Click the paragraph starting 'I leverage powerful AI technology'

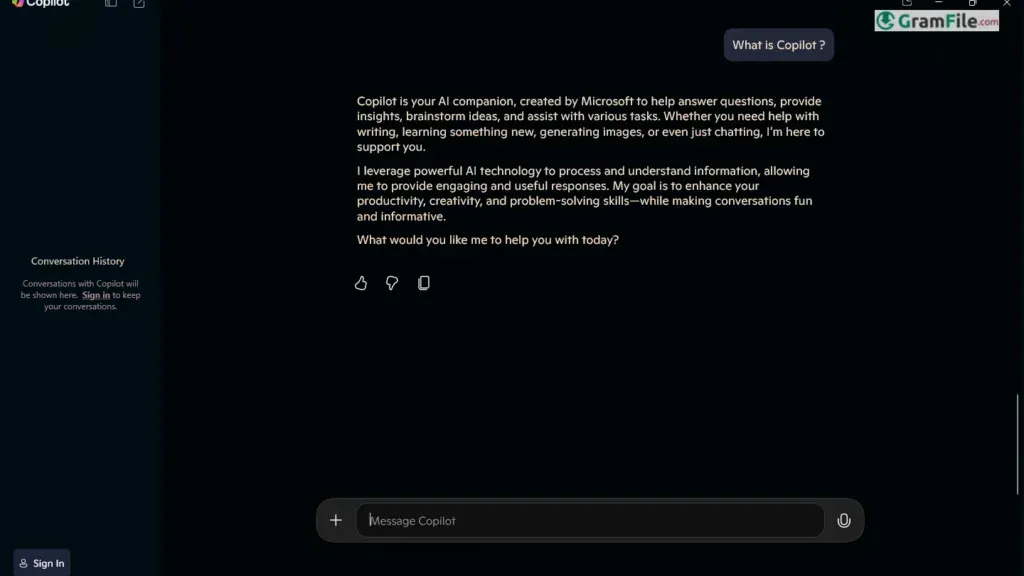pos(584,193)
